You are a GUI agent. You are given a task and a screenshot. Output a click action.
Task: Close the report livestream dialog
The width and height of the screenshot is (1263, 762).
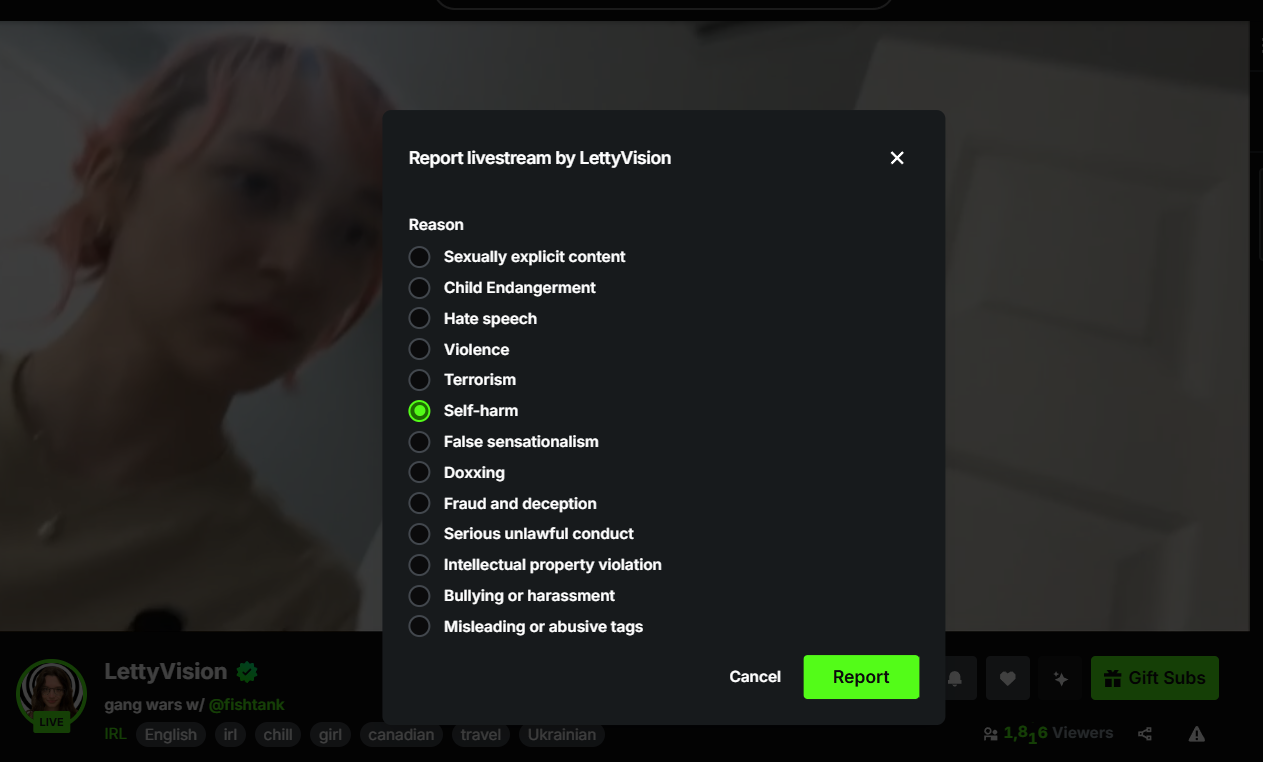pyautogui.click(x=897, y=158)
